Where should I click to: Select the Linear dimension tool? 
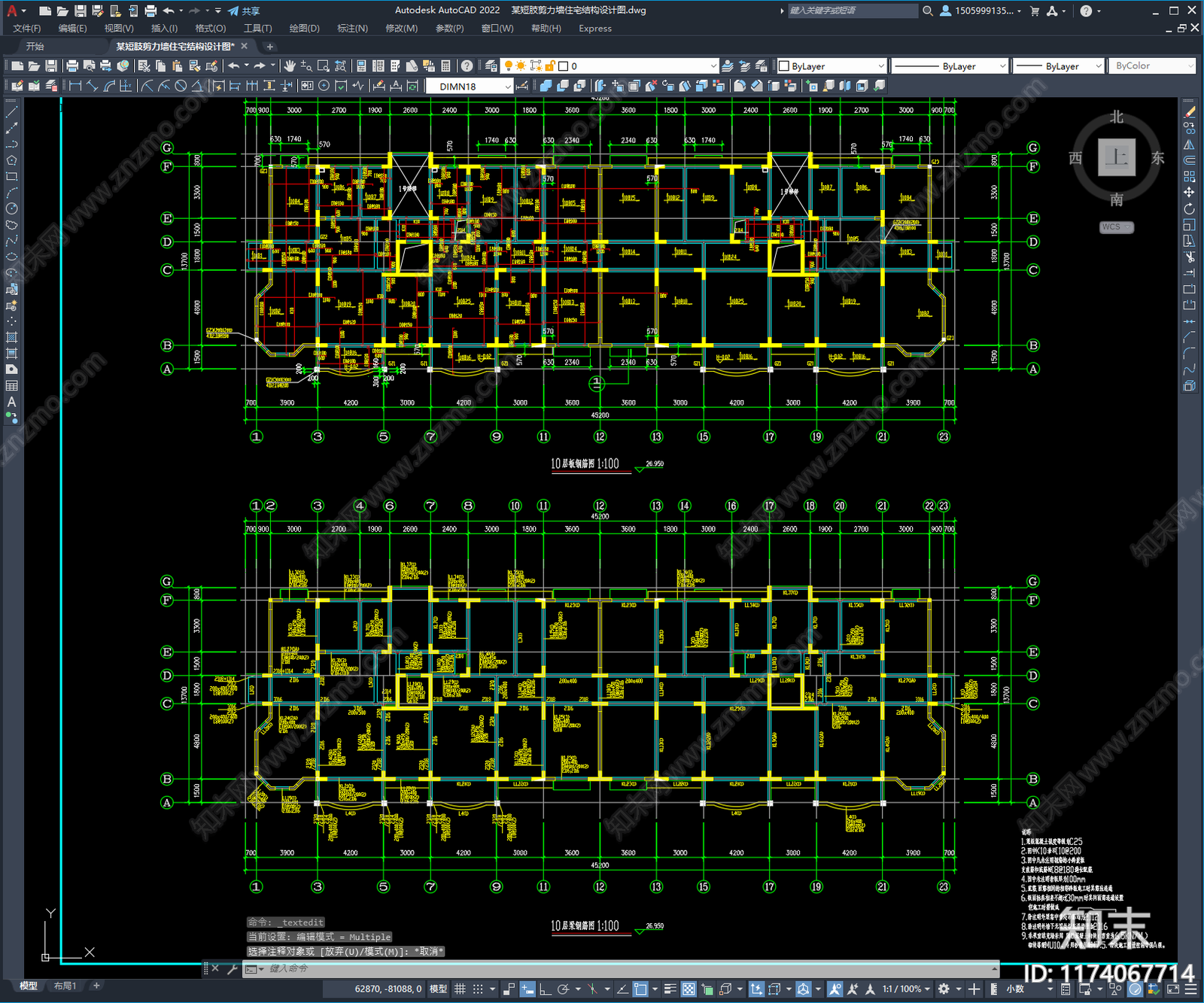75,86
